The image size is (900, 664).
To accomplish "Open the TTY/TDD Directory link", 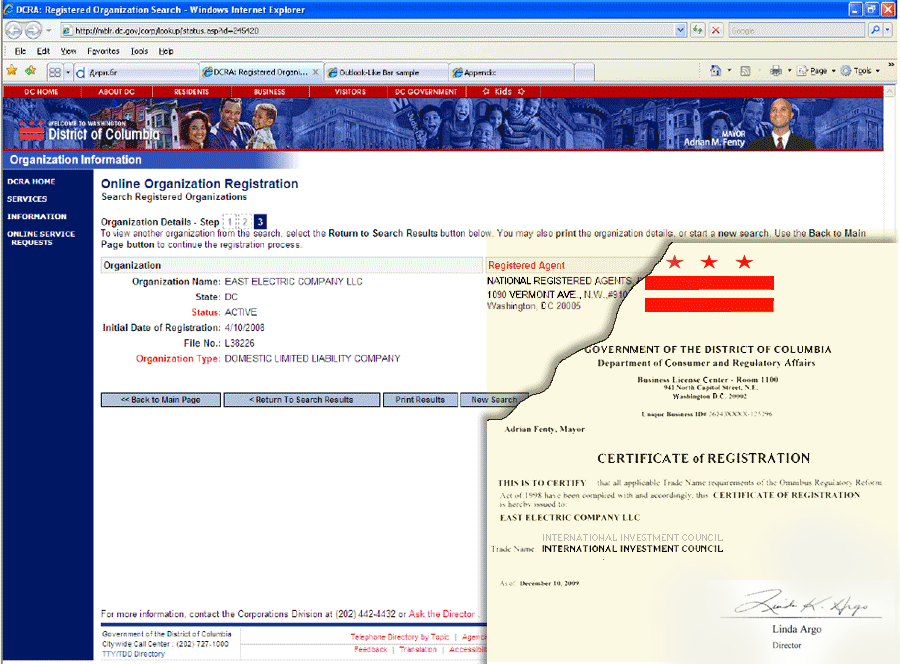I will pos(133,654).
